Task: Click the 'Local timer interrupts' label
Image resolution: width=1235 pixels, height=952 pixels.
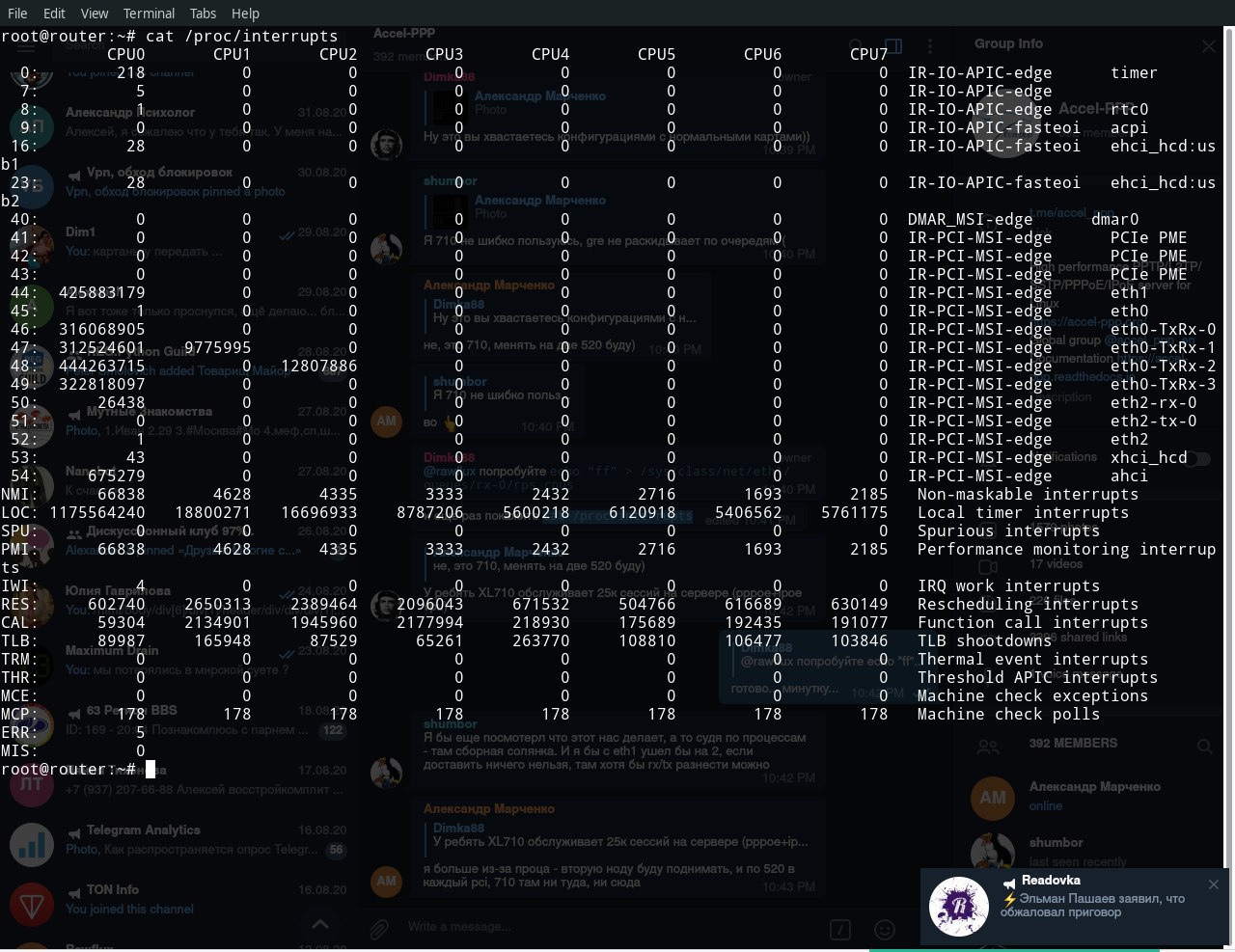Action: click(1023, 513)
